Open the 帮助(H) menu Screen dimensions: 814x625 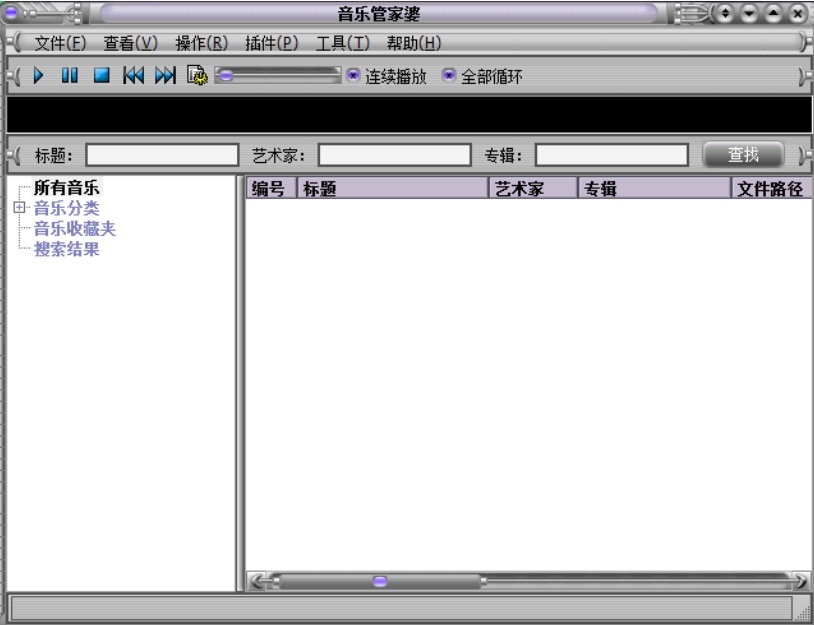tap(414, 43)
